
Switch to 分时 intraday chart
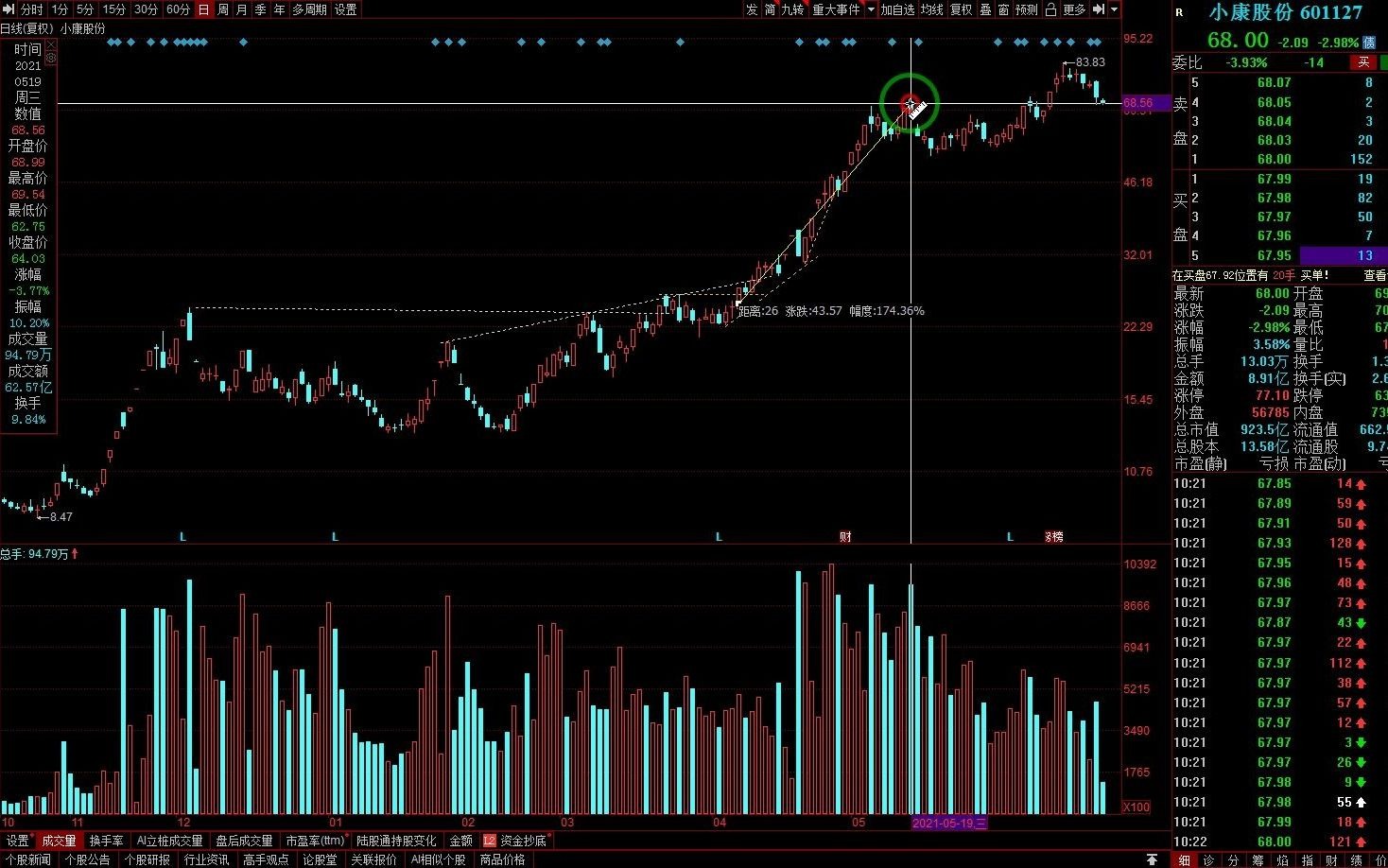point(32,9)
